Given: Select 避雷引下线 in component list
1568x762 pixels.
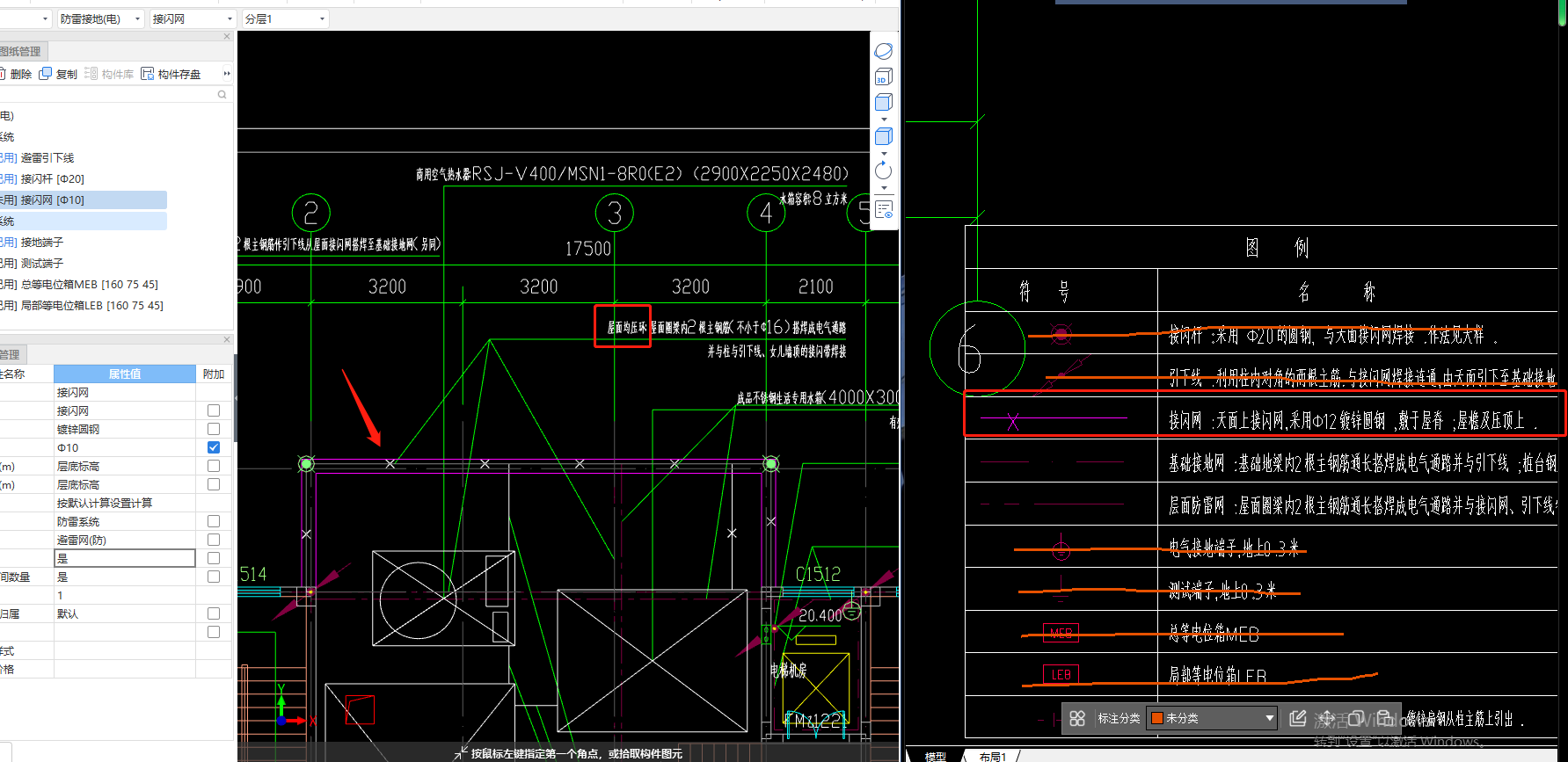Looking at the screenshot, I should point(47,158).
